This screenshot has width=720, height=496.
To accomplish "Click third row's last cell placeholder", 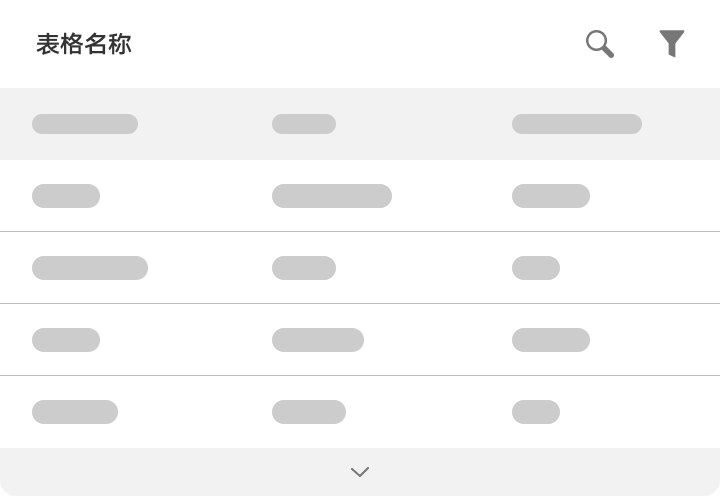I will pyautogui.click(x=551, y=340).
